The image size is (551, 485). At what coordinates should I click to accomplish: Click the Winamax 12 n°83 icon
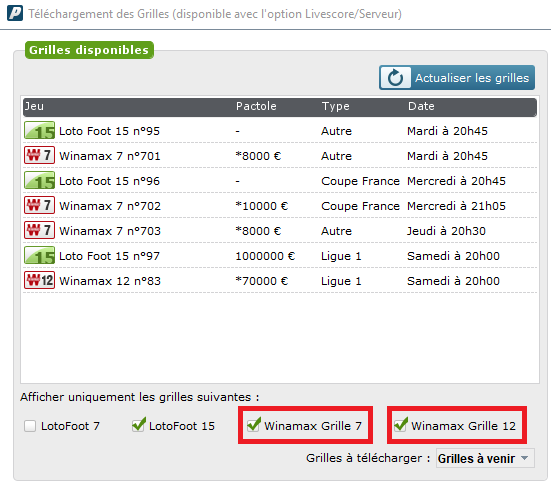pos(39,280)
